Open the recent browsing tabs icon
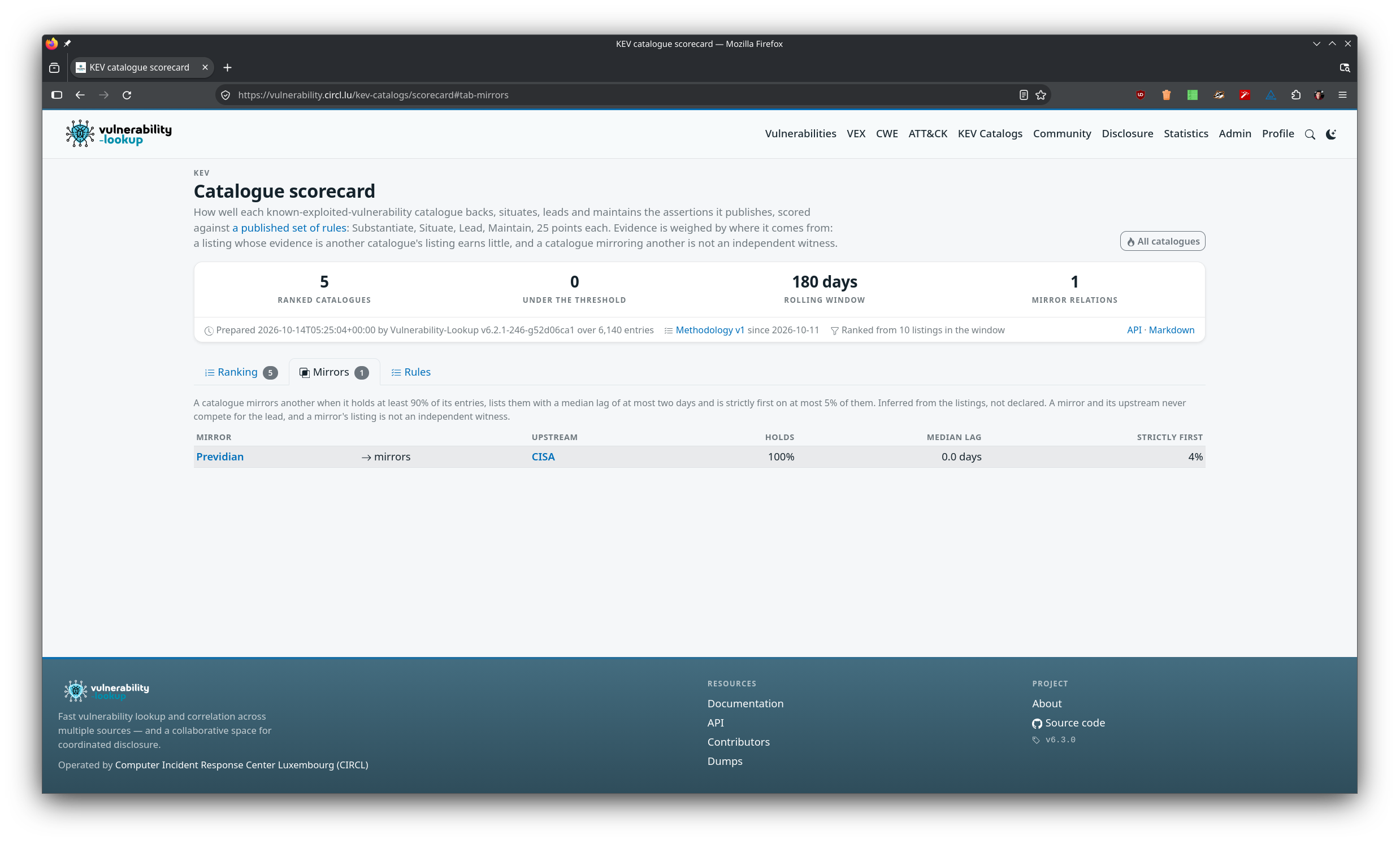This screenshot has width=1400, height=844. [55, 68]
